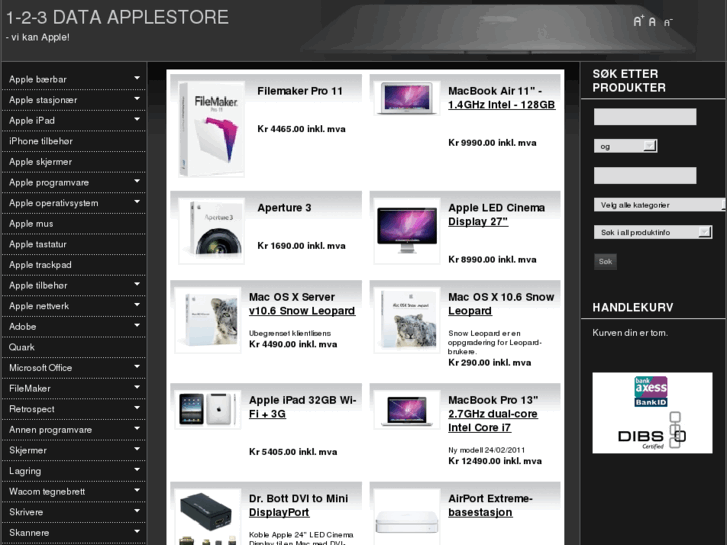Click the BankAxess BankID logo

pos(651,391)
